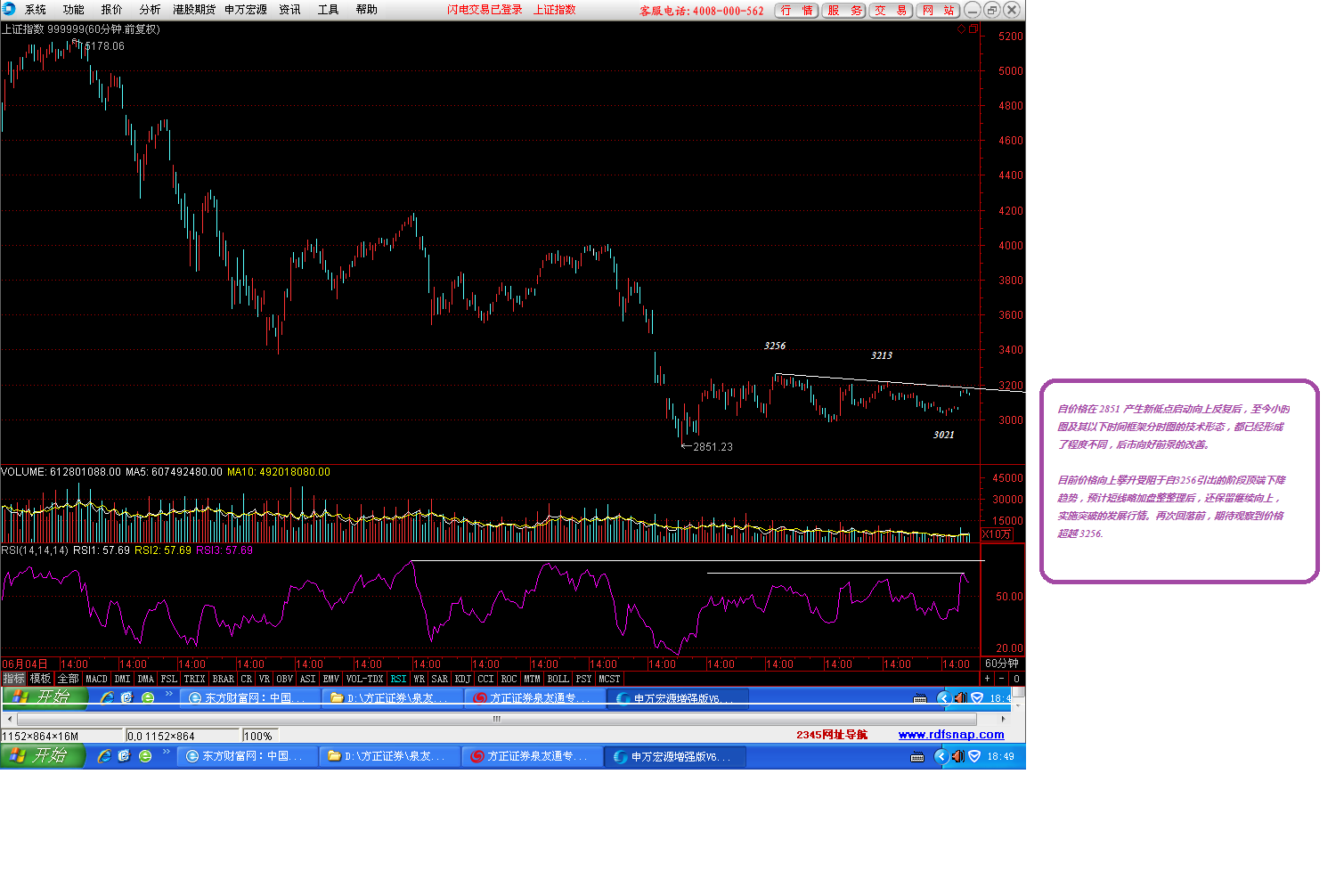Screen dimensions: 1344x896
Task: Click the 100% zoom status field
Action: 259,736
